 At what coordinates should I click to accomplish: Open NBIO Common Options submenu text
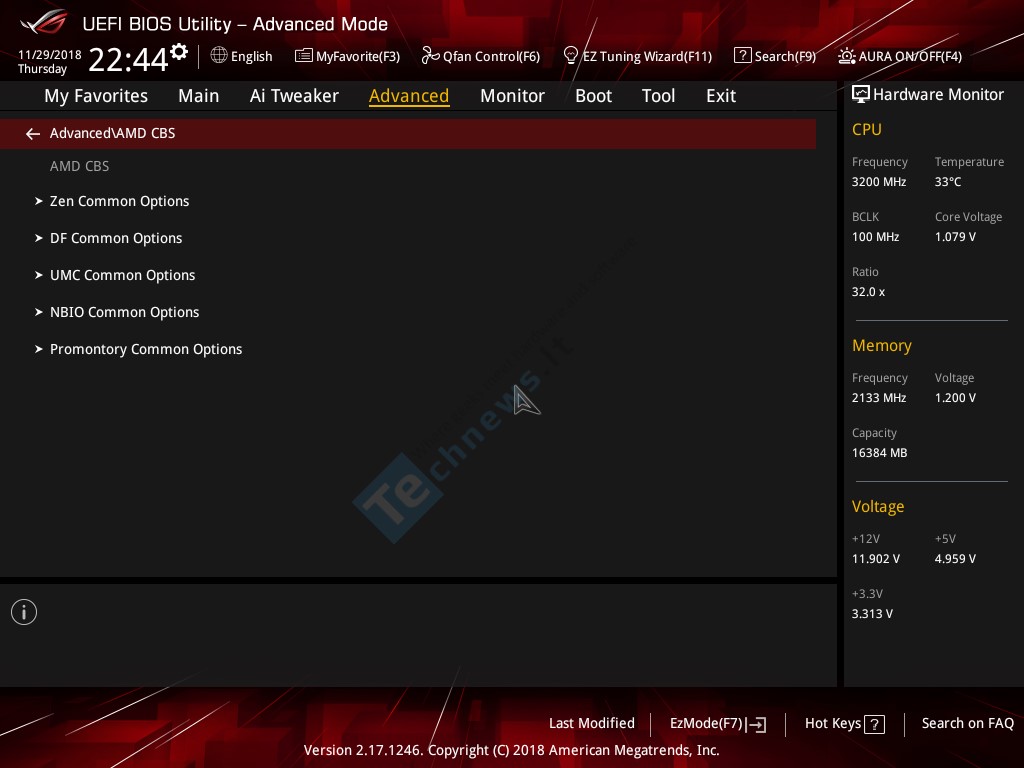(x=125, y=312)
